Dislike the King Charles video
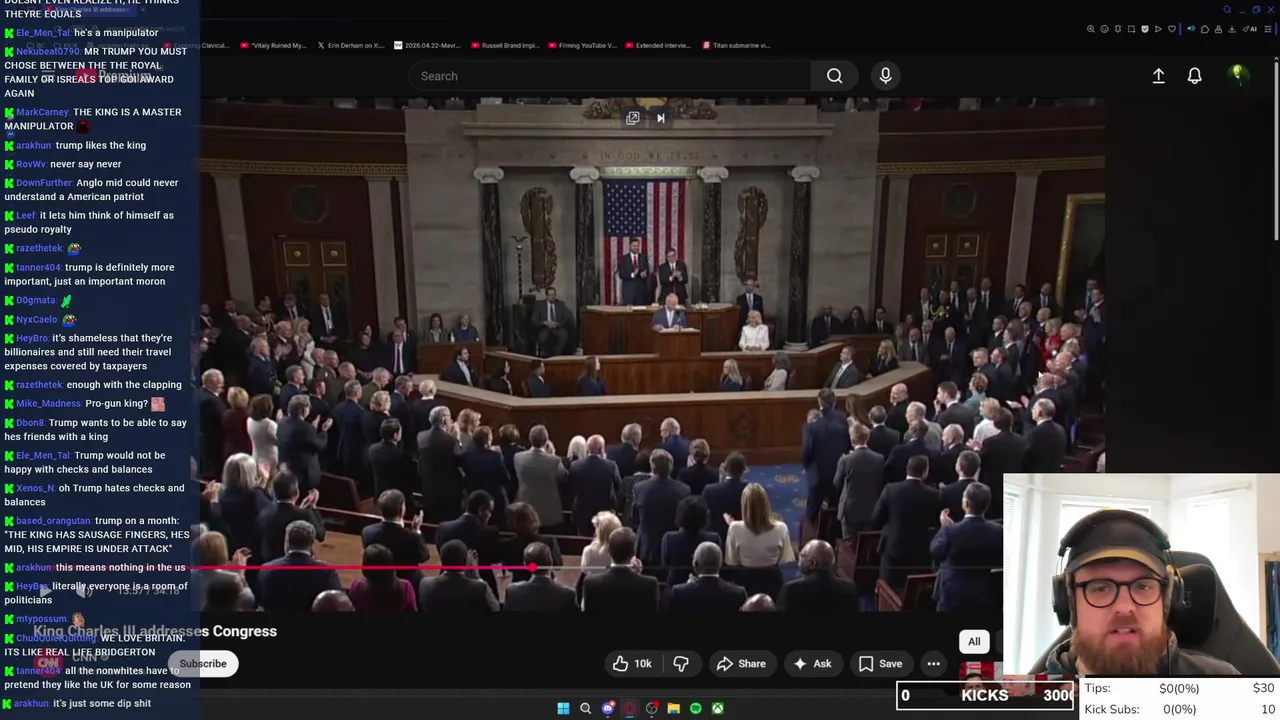The image size is (1280, 720). click(x=681, y=664)
